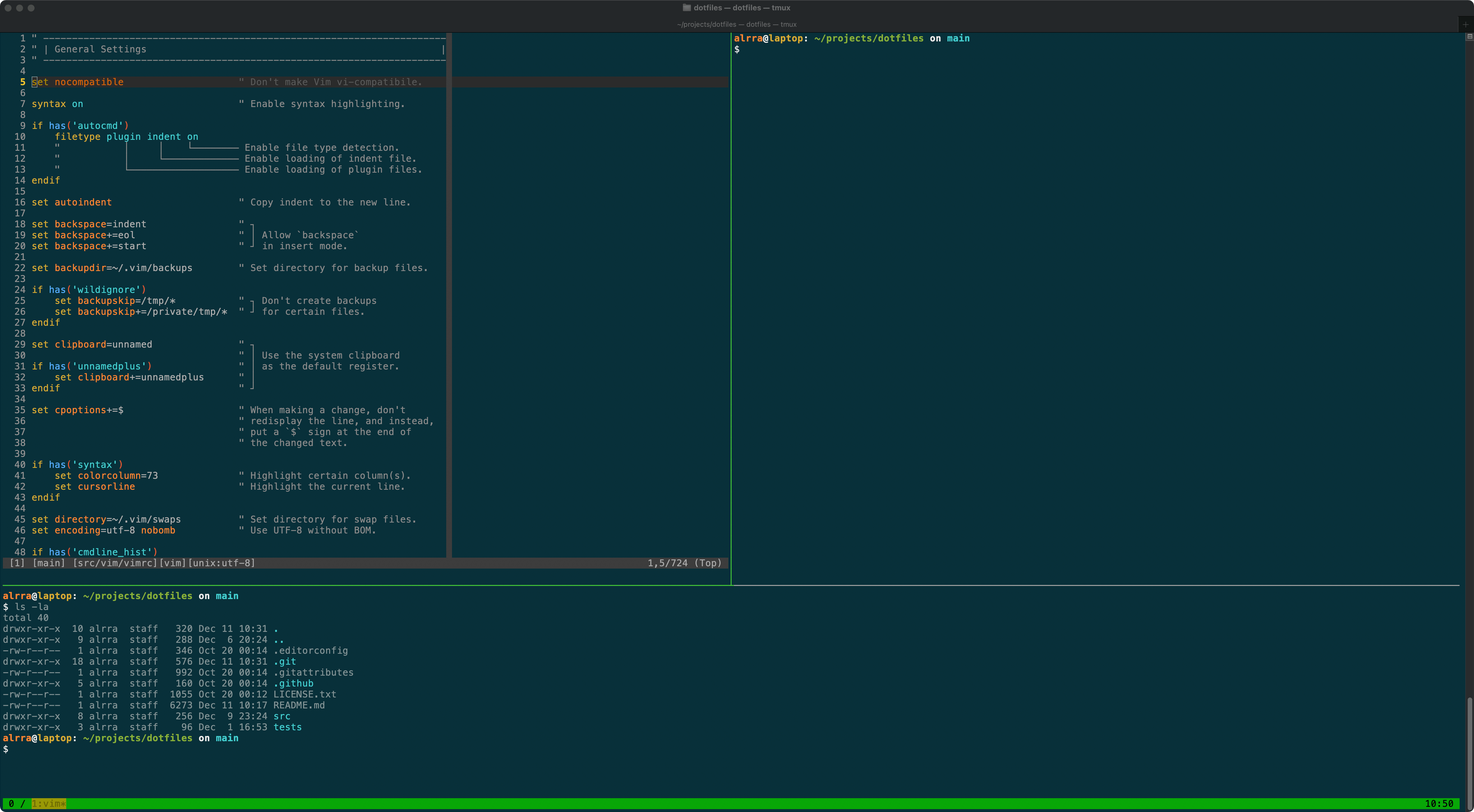Click 'set cursorline' on line 42
Image resolution: width=1474 pixels, height=812 pixels.
[x=95, y=487]
